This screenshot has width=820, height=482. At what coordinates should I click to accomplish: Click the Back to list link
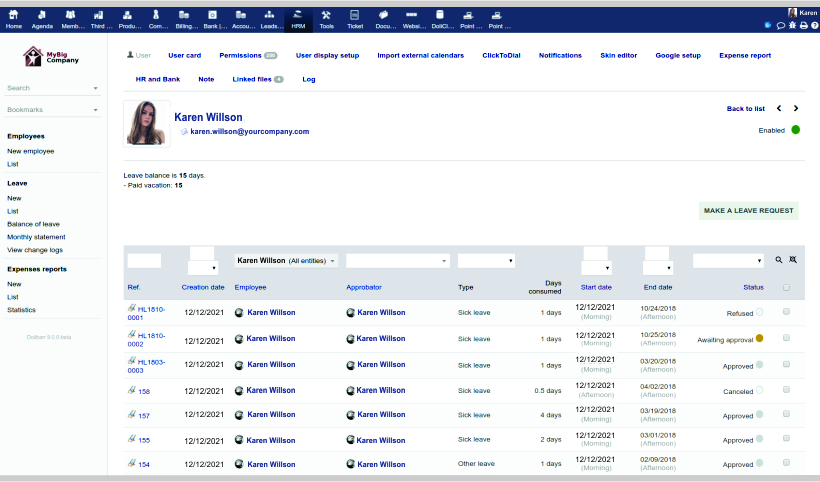pos(745,108)
